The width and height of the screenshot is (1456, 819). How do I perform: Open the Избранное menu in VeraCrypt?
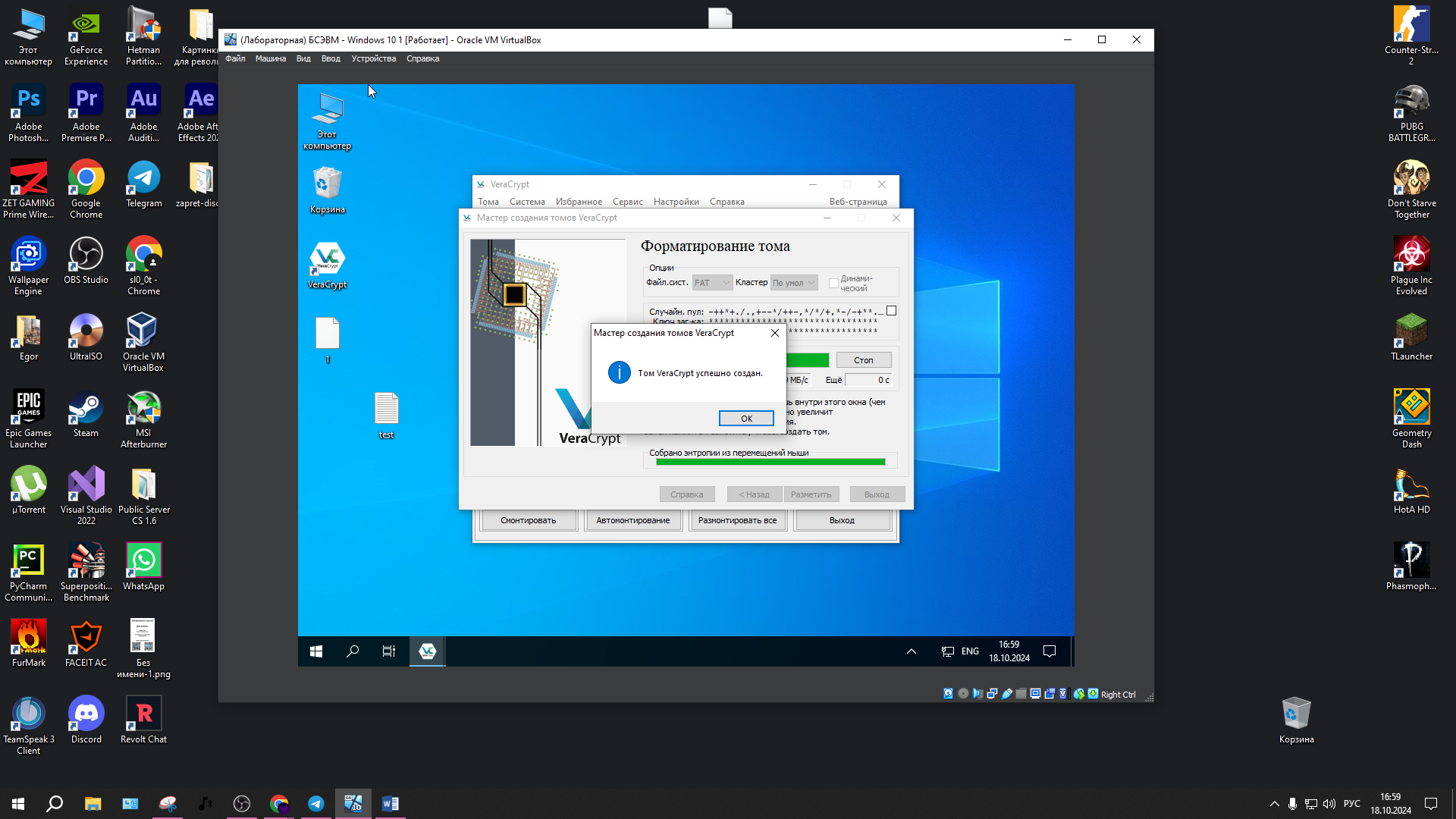(579, 202)
